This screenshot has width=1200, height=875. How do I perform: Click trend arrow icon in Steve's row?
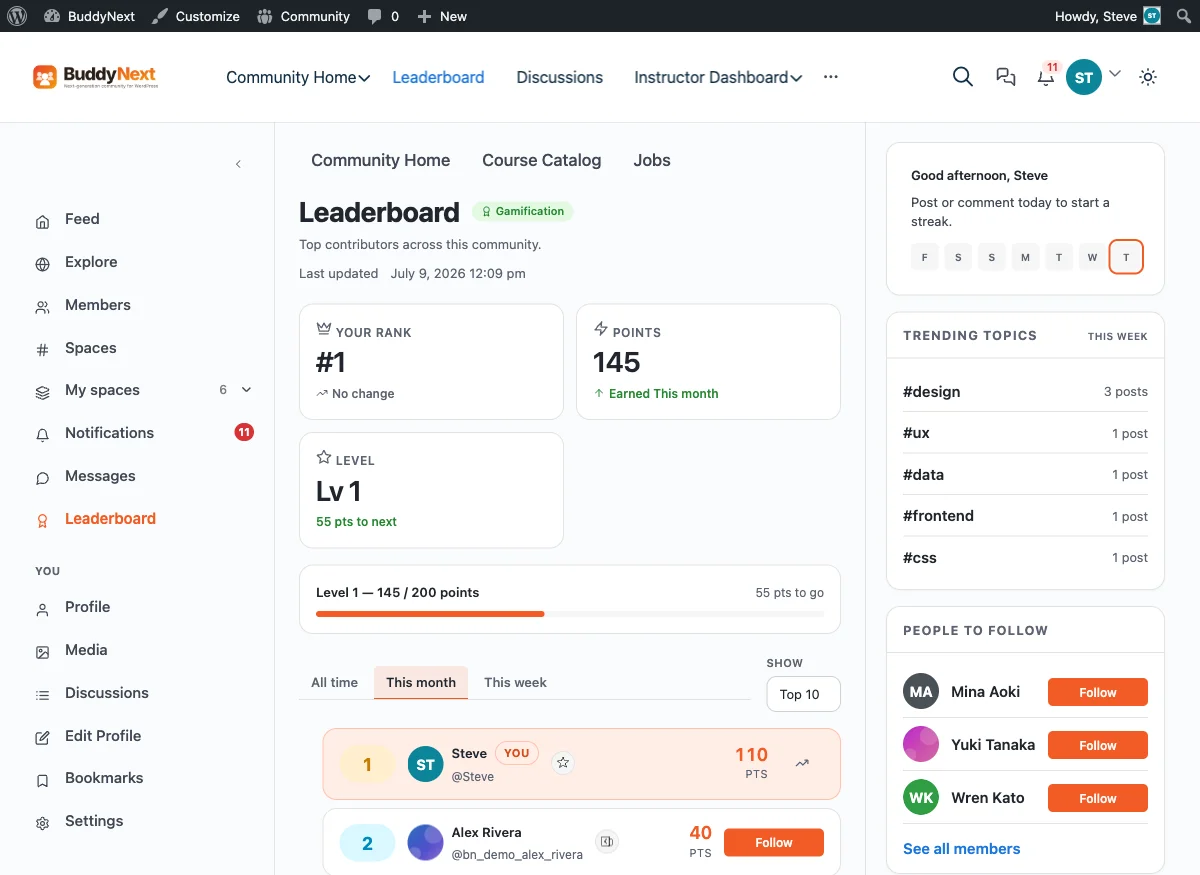coord(802,763)
